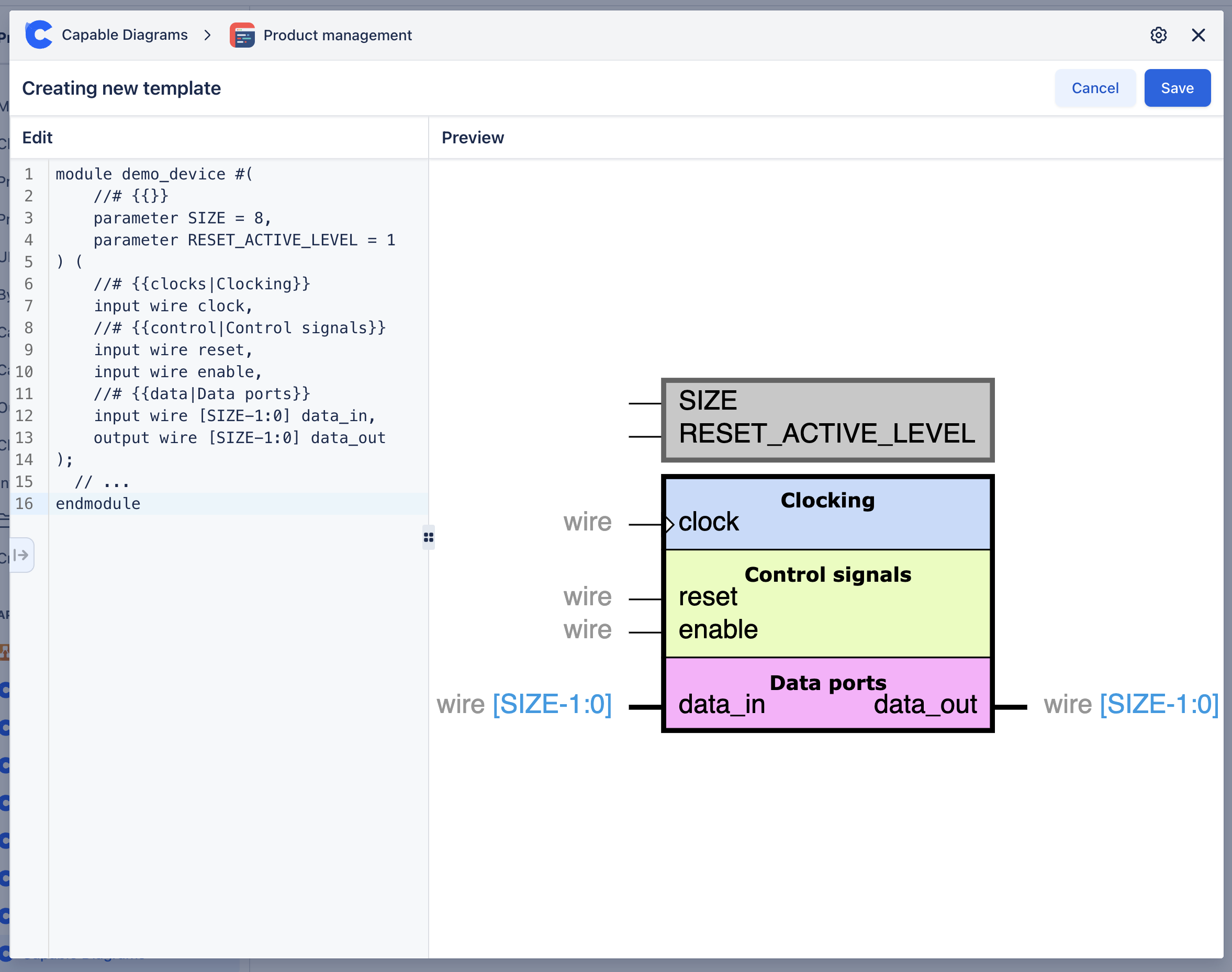1232x972 pixels.
Task: Cancel creating the template
Action: click(1095, 88)
